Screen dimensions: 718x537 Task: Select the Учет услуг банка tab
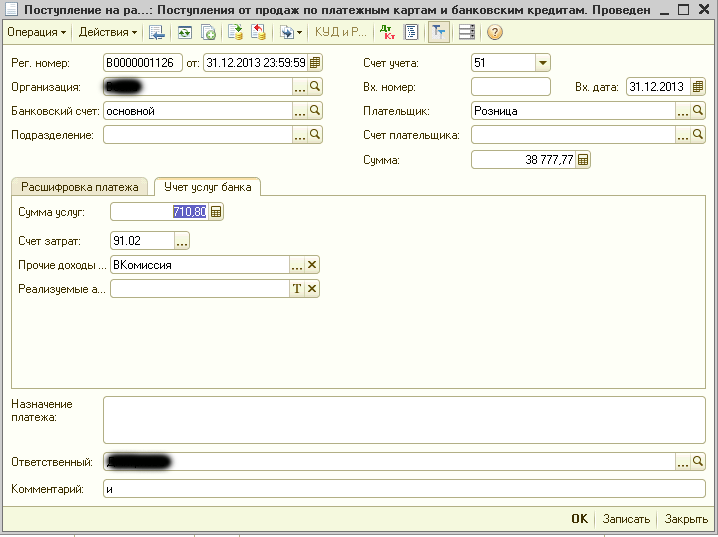207,186
